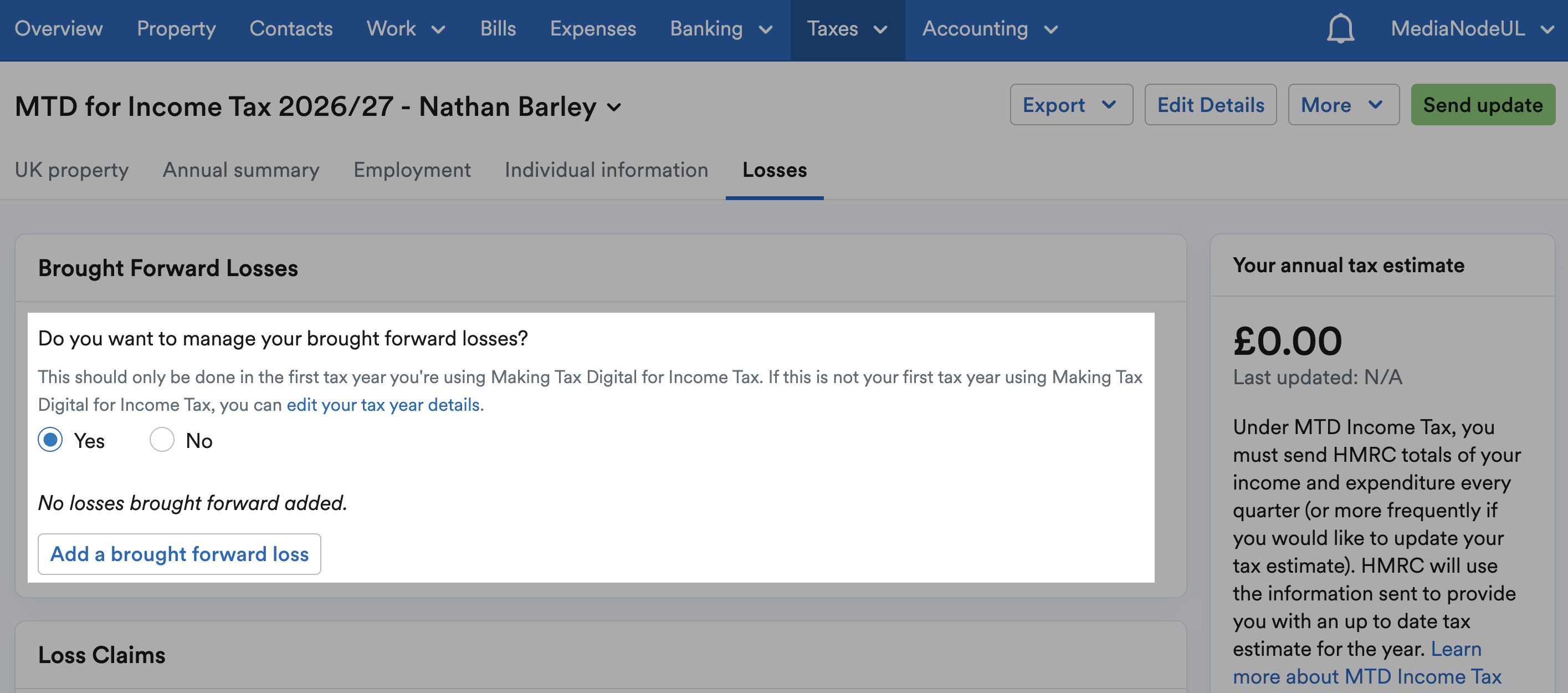The image size is (1568, 693).
Task: Go to Overview in the navigation bar
Action: pos(58,29)
